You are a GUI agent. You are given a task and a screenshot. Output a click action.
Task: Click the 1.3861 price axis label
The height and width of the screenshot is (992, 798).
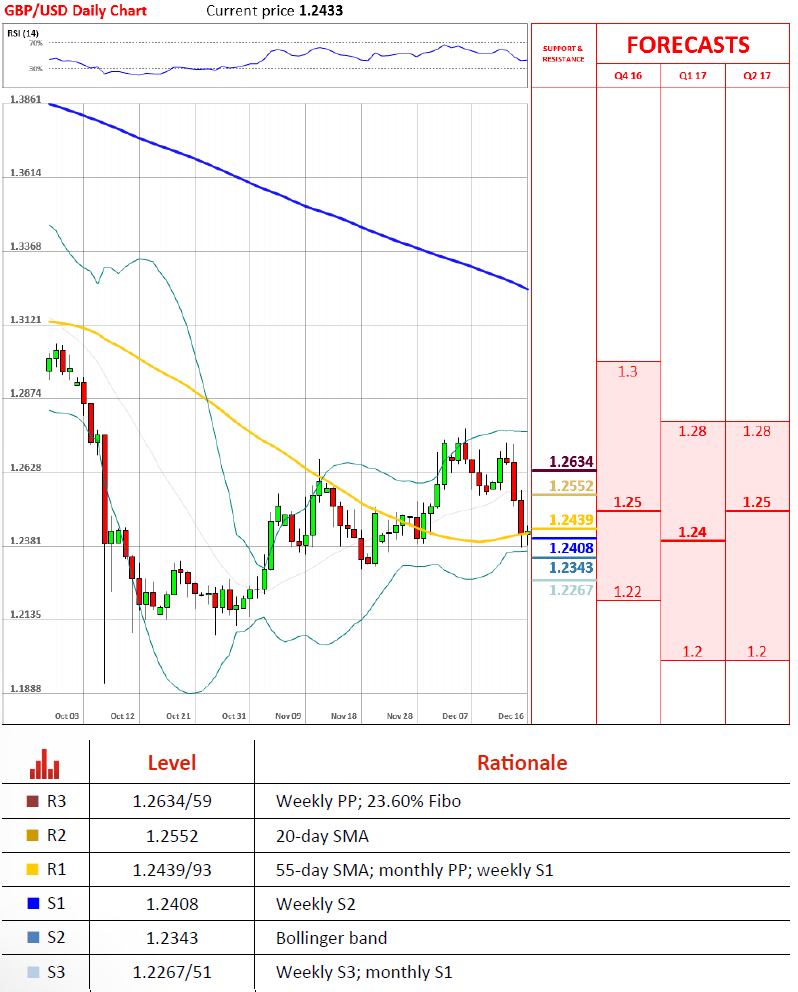click(x=25, y=99)
